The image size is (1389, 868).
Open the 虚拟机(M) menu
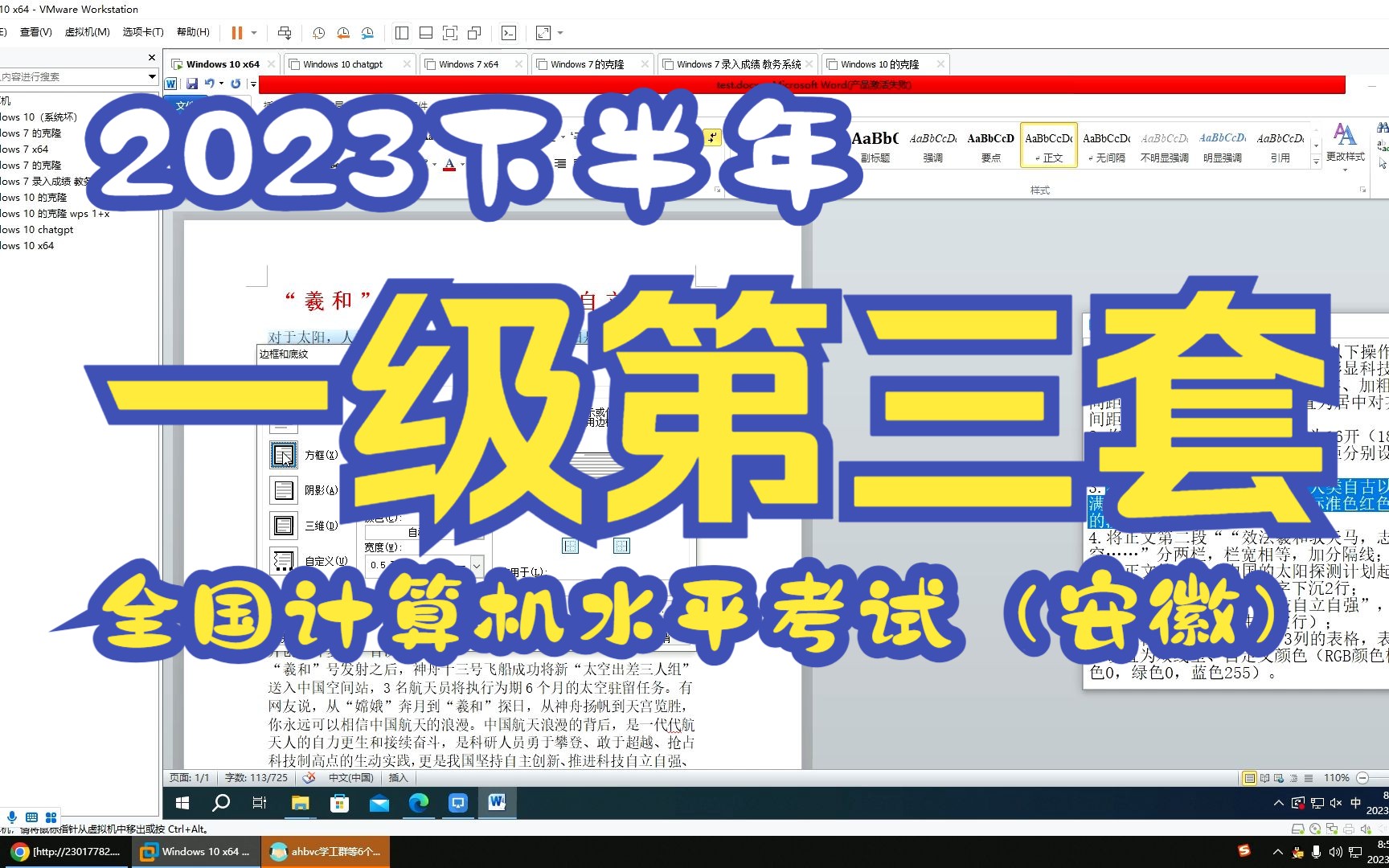tap(87, 32)
